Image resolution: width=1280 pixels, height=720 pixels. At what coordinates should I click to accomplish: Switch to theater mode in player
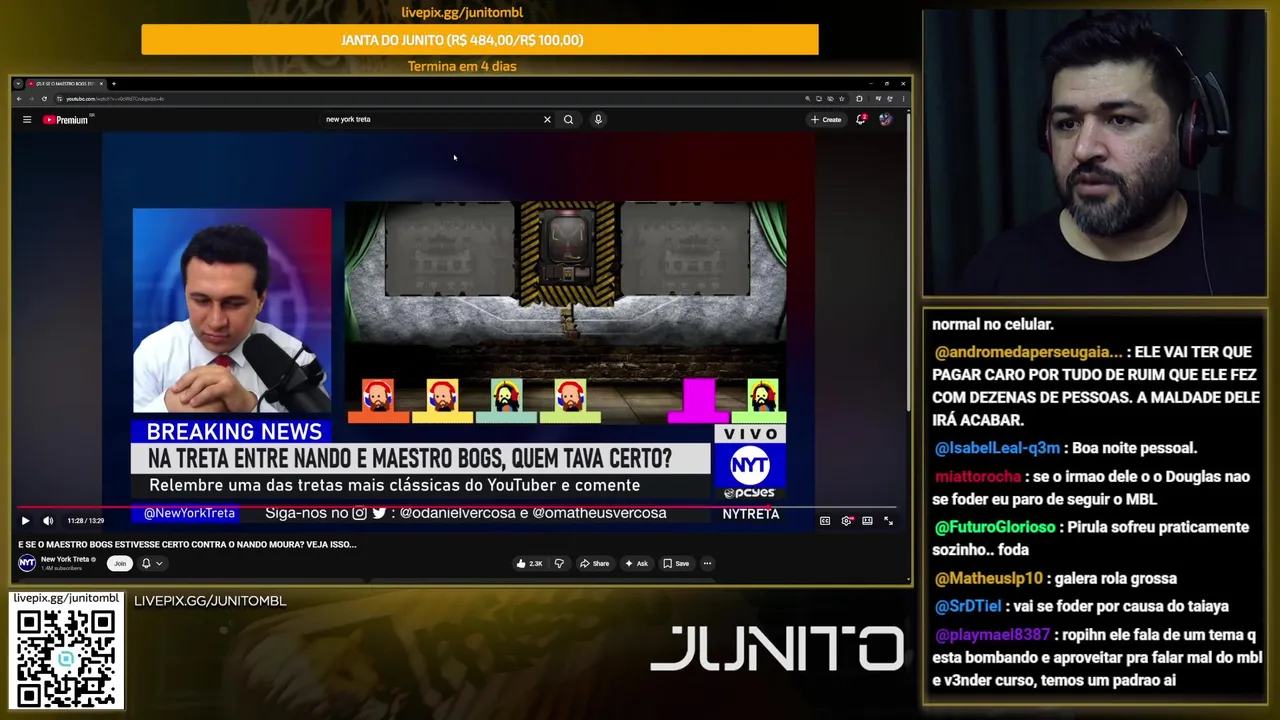click(x=867, y=520)
